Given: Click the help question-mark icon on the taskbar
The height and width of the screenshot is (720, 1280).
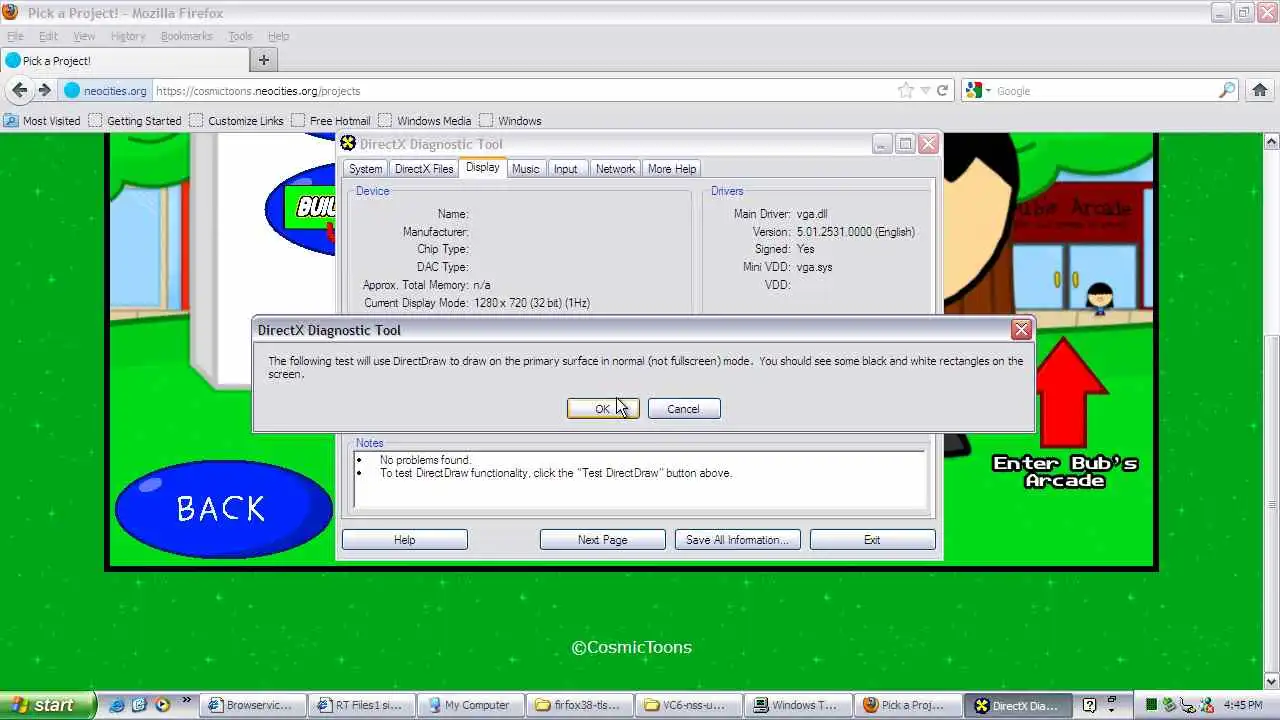Looking at the screenshot, I should pyautogui.click(x=1090, y=705).
